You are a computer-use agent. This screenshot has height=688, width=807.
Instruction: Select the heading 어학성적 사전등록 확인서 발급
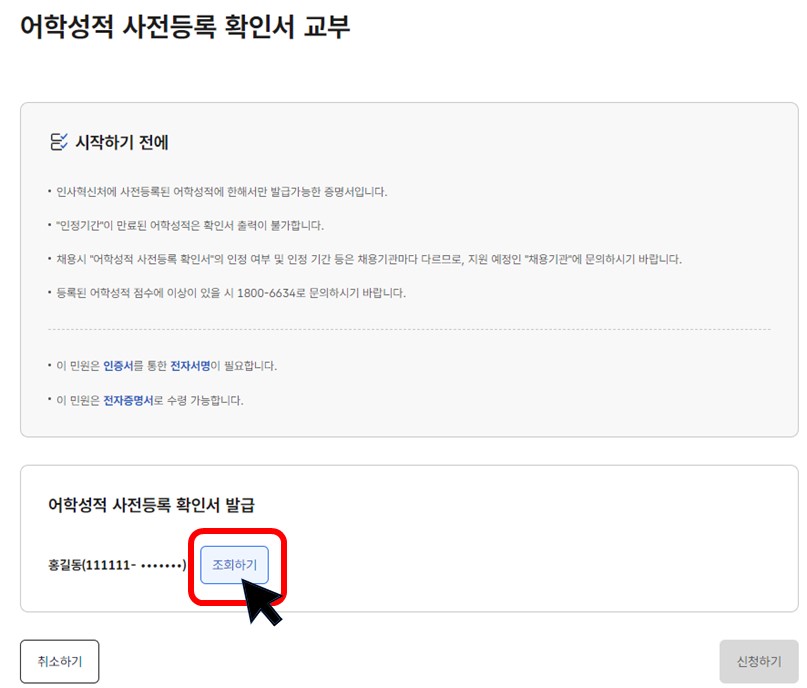151,505
